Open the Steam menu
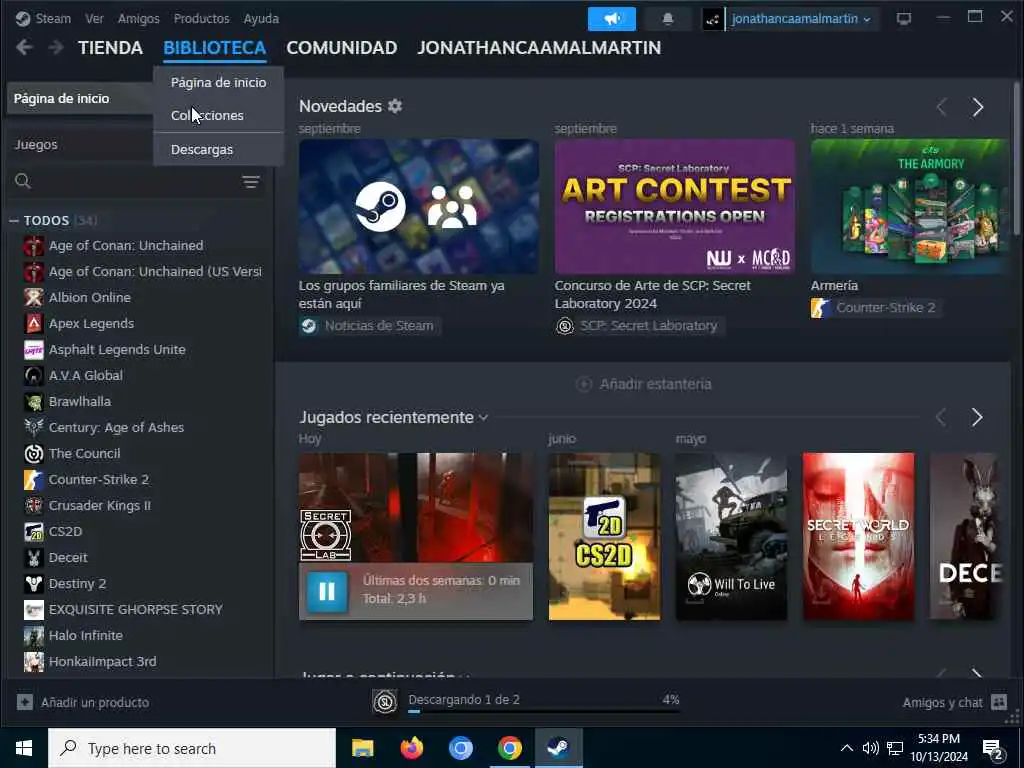The width and height of the screenshot is (1024, 768). pyautogui.click(x=53, y=18)
